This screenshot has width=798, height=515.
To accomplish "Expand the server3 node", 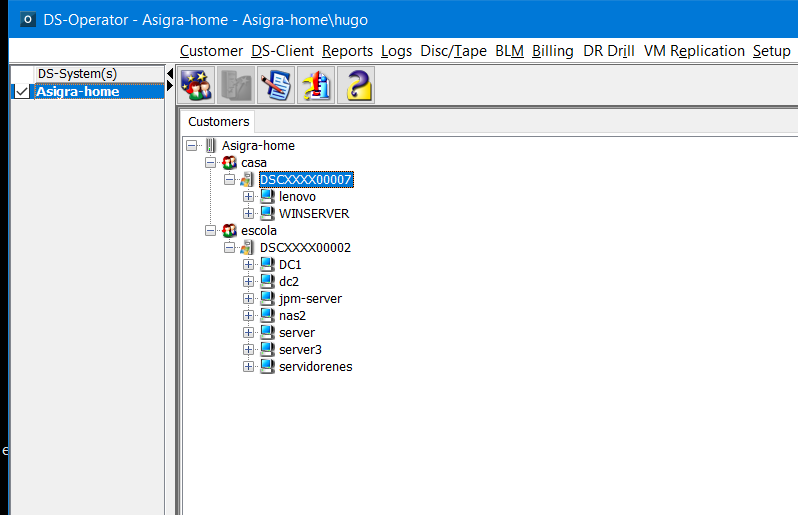I will (248, 350).
